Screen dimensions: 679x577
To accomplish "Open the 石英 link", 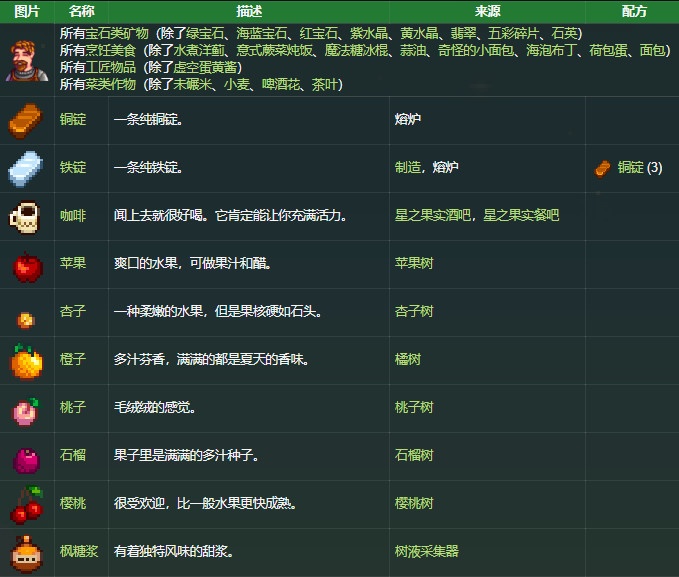I will click(x=564, y=33).
